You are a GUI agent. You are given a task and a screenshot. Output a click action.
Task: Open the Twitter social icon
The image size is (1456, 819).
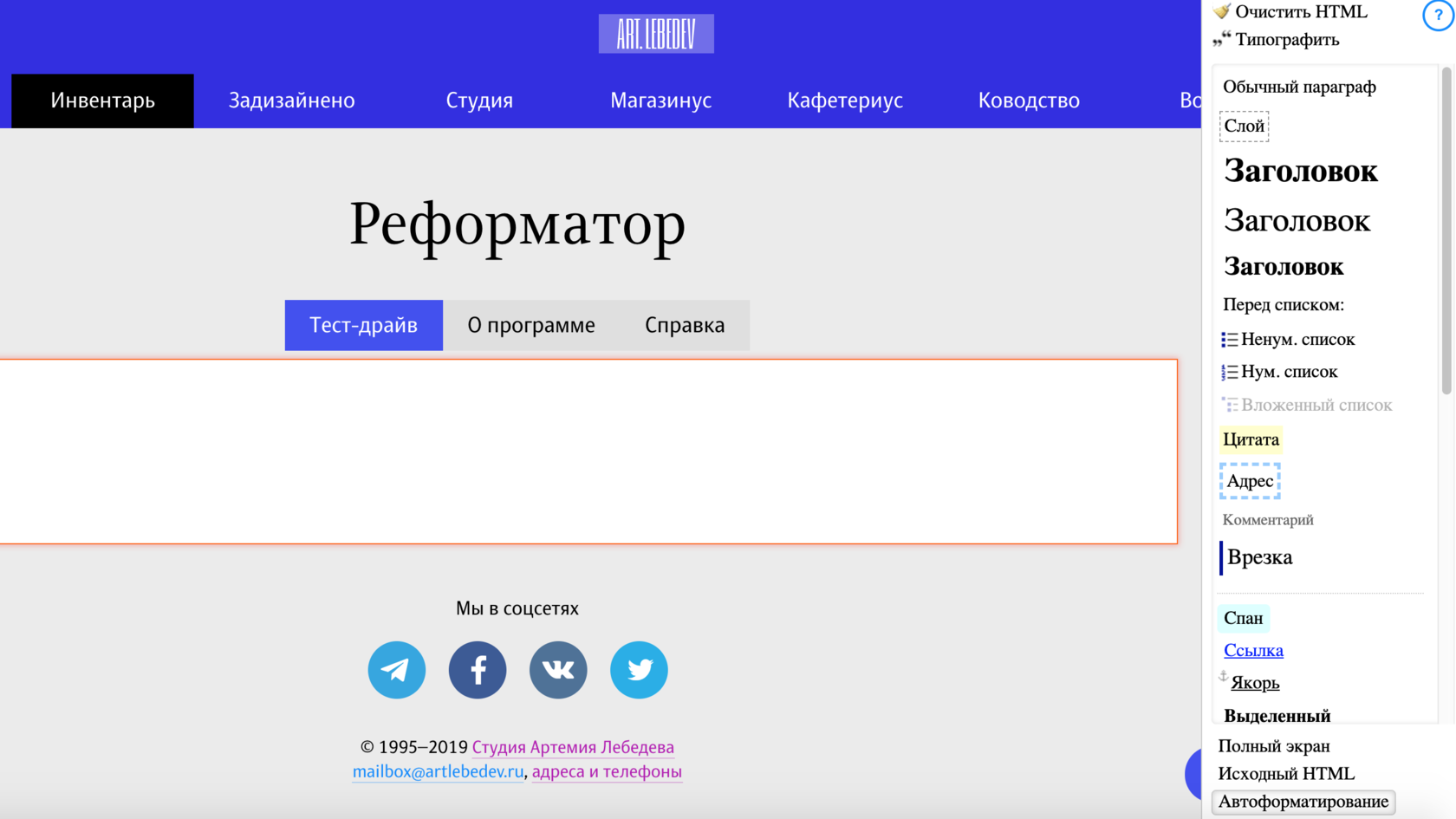639,670
